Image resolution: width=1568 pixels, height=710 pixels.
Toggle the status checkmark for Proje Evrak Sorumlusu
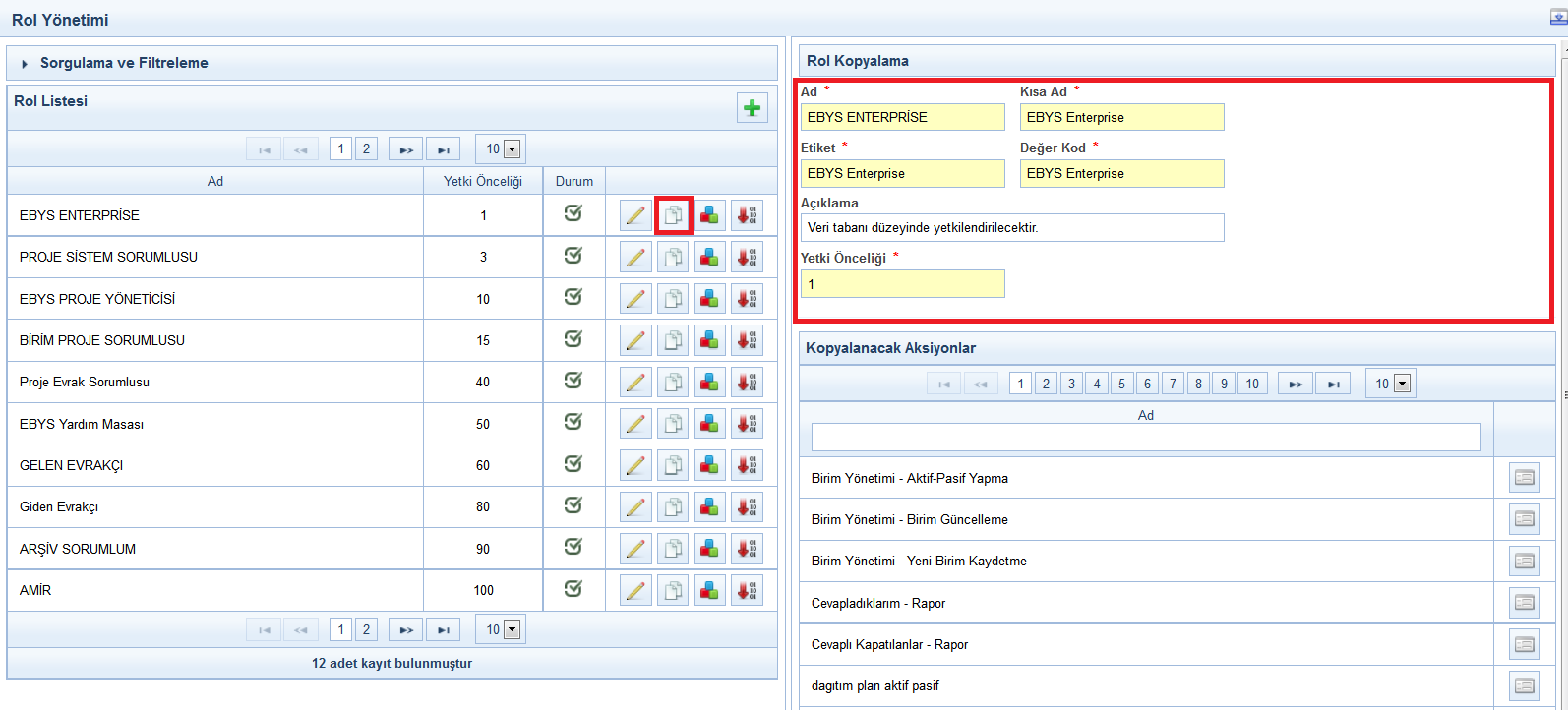point(573,381)
